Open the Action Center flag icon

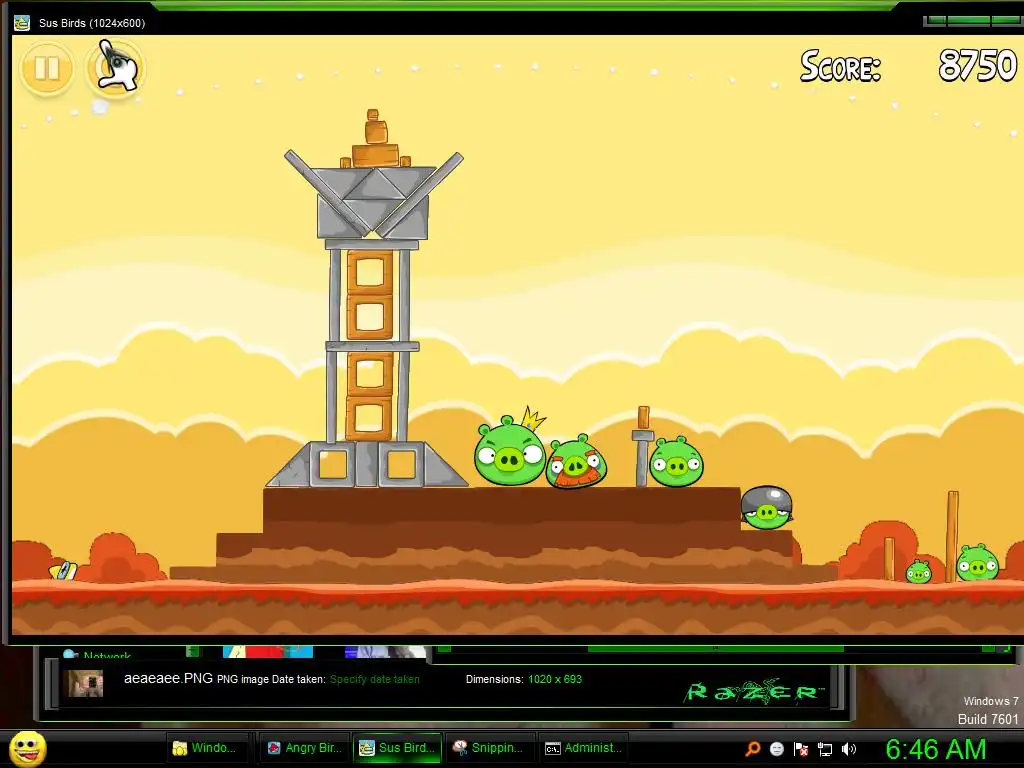pyautogui.click(x=801, y=748)
